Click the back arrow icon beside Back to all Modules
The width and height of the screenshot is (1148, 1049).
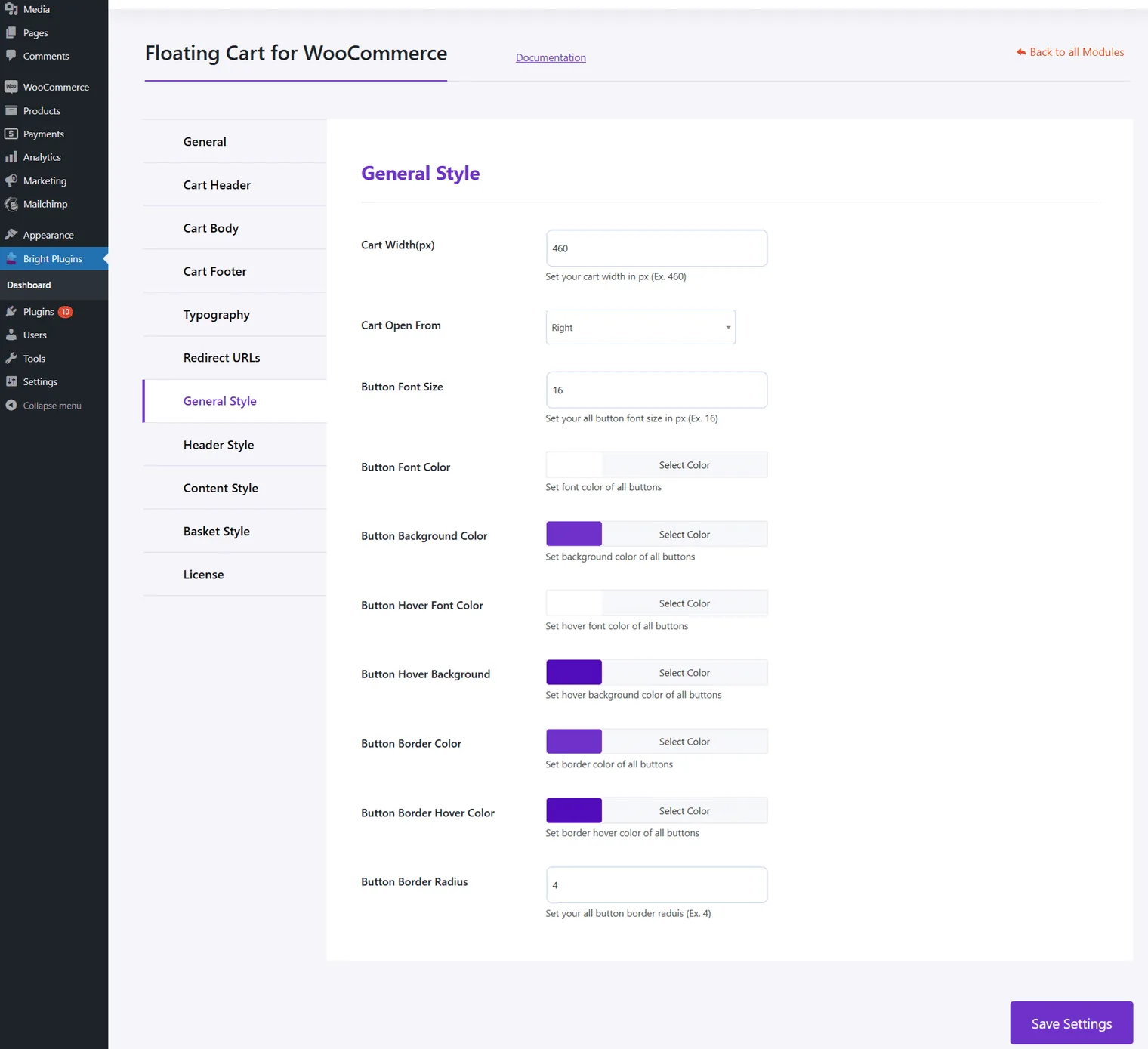click(1021, 52)
